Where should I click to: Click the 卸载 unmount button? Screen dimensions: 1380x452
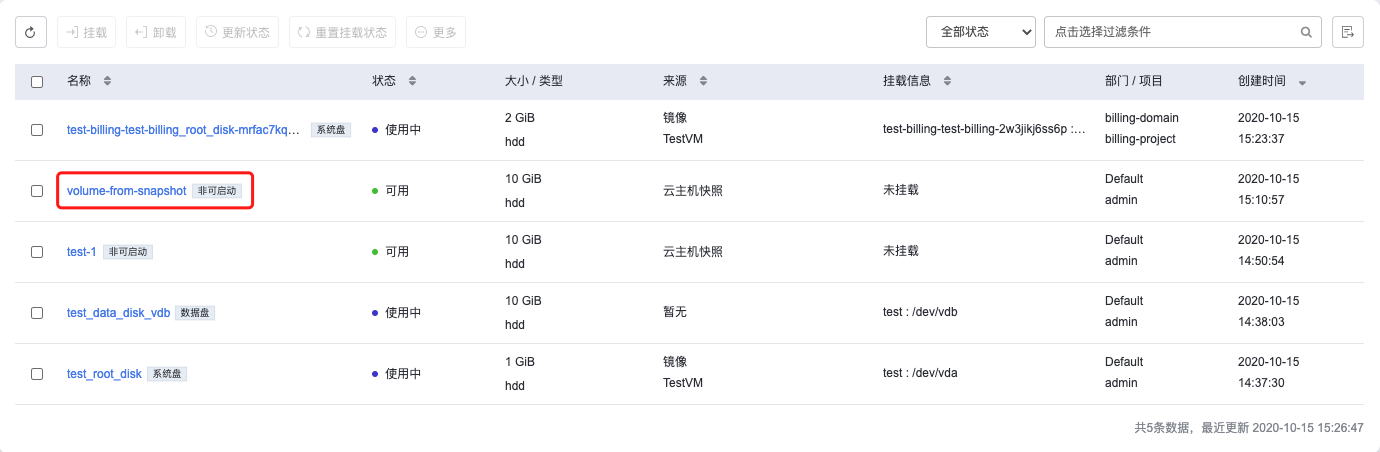click(x=155, y=32)
